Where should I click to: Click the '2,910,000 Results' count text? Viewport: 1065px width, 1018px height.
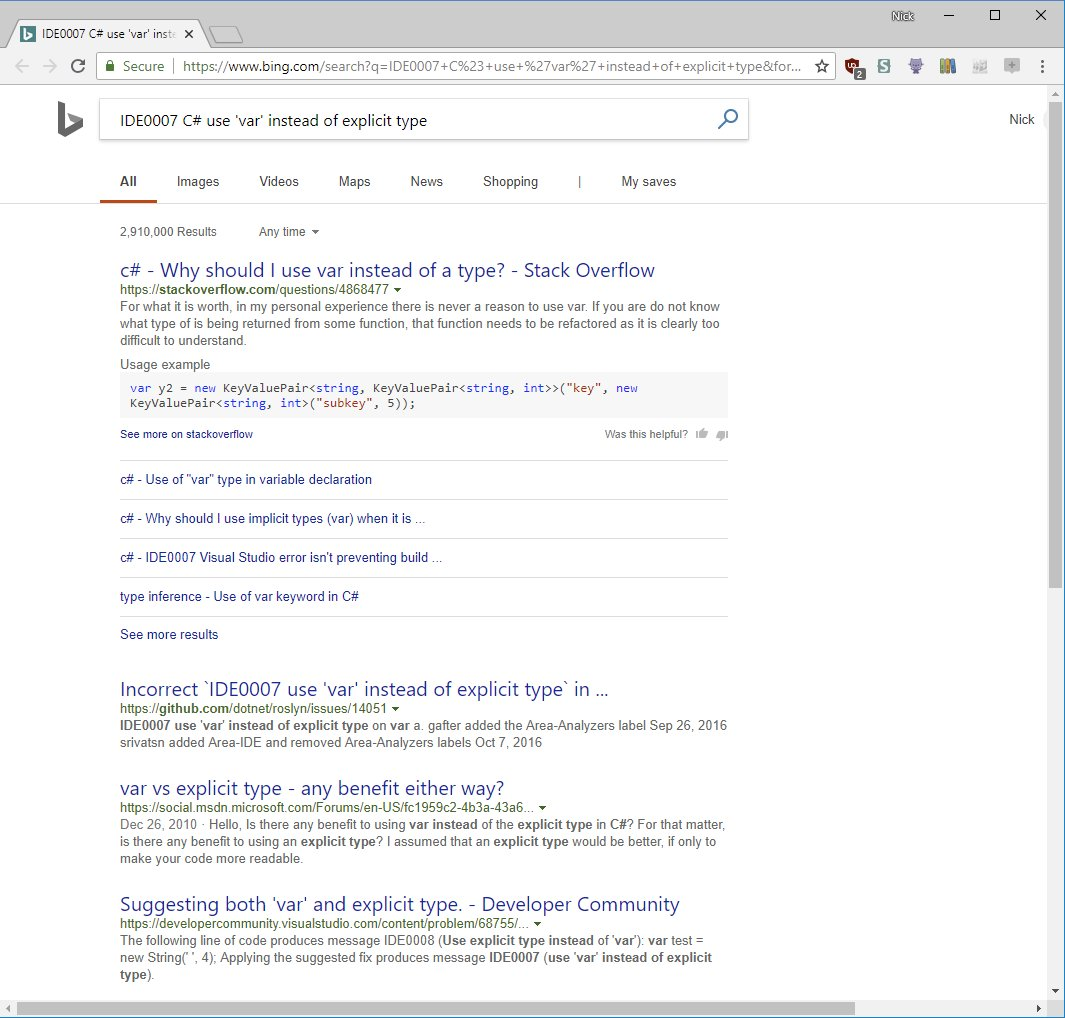click(168, 232)
